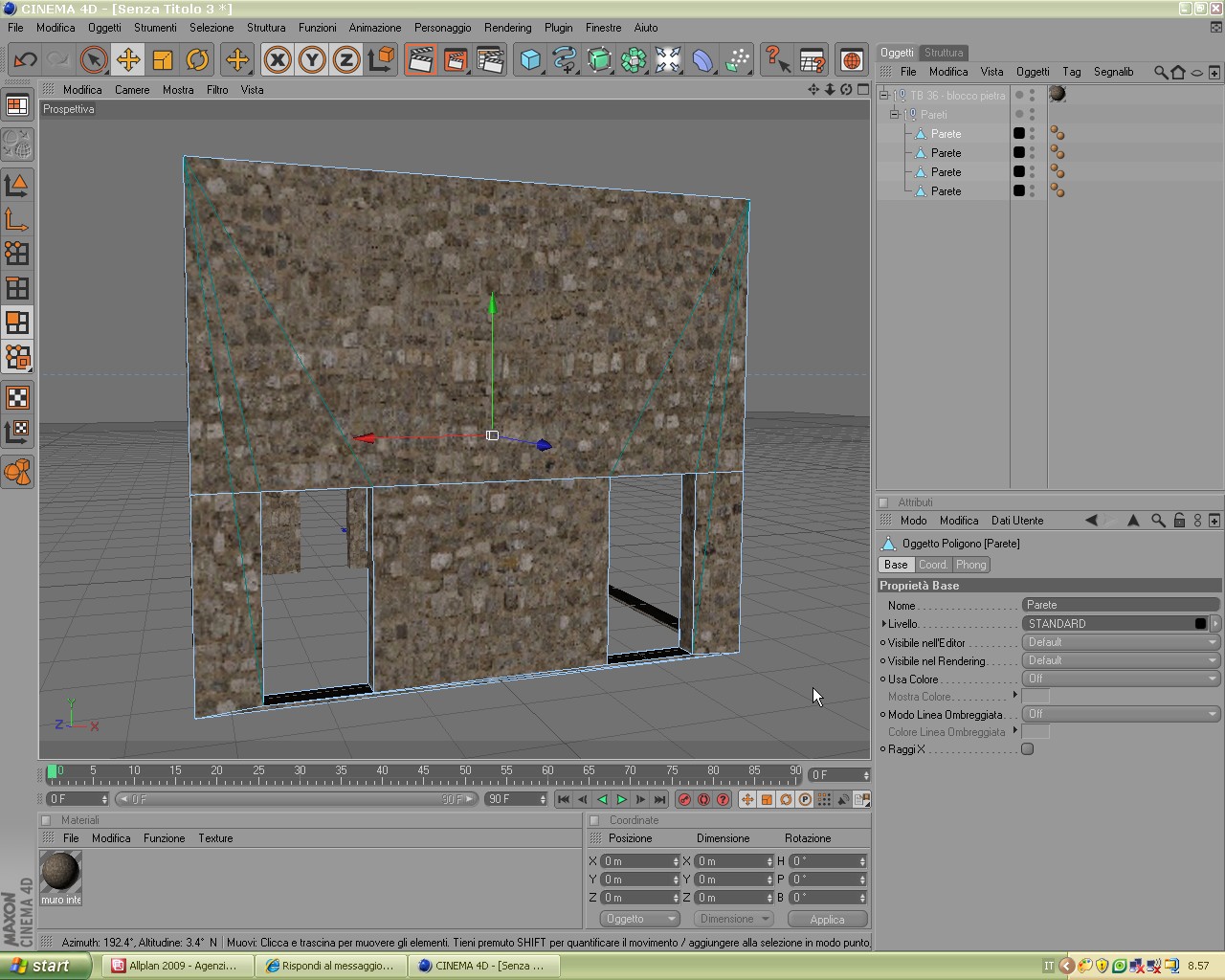The width and height of the screenshot is (1225, 980).
Task: Click the eye icon in Objects manager
Action: point(1196,73)
